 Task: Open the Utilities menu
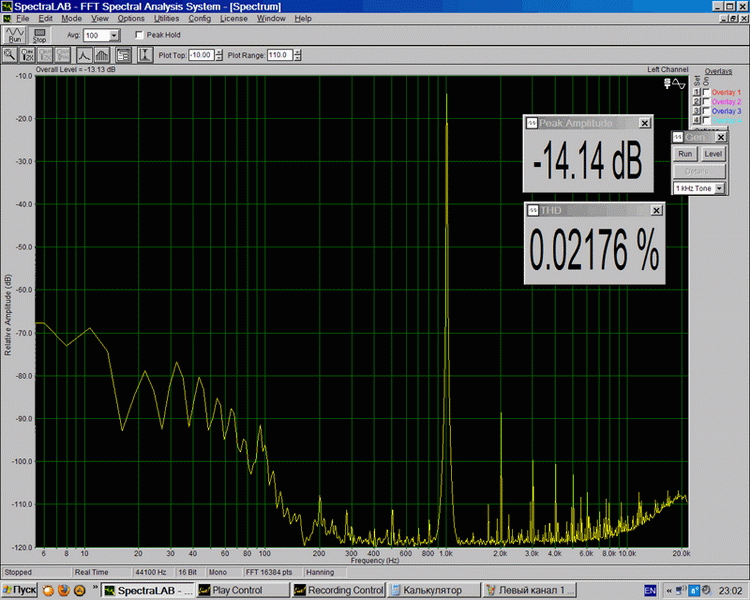(166, 18)
